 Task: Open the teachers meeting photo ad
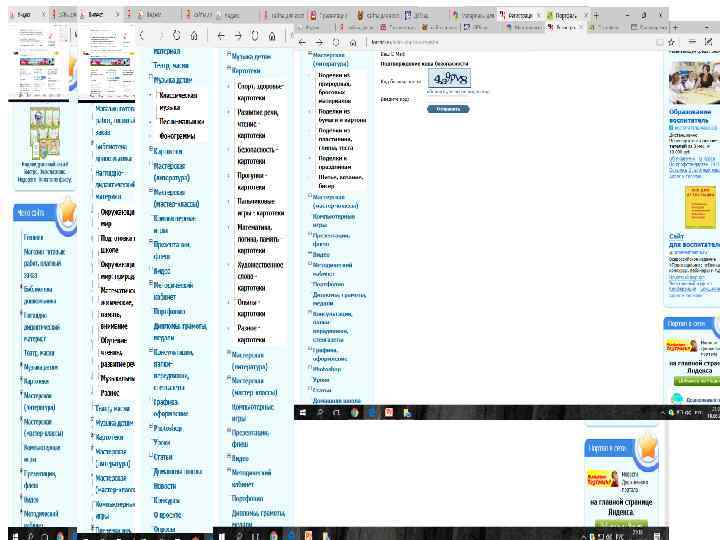pyautogui.click(x=694, y=83)
